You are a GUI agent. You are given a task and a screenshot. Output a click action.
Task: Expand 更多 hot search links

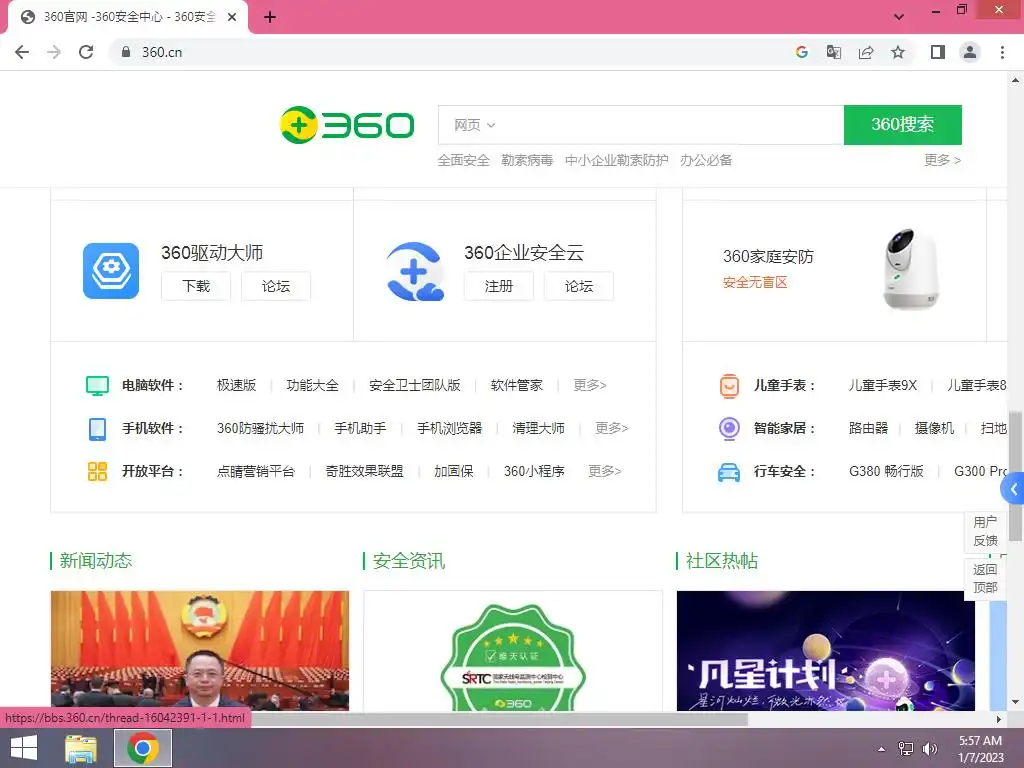coord(942,160)
